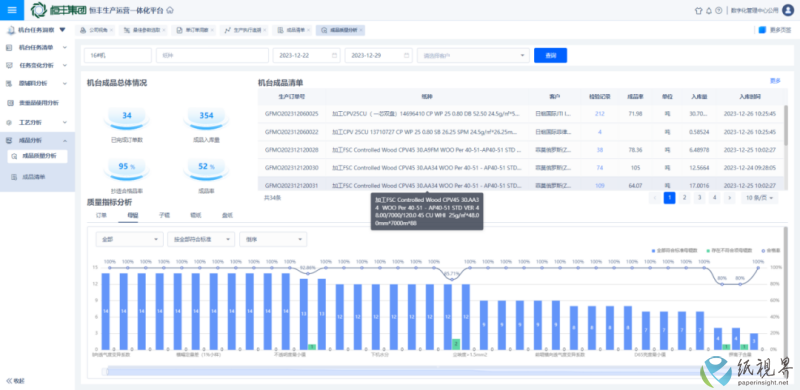Open inspection record link 212

click(x=599, y=114)
